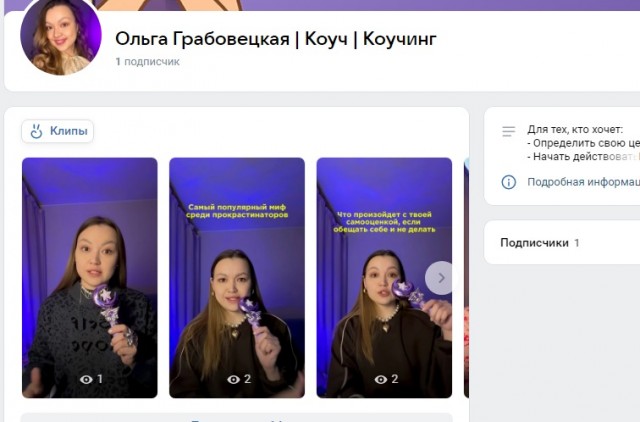
Task: Click the line Определить свою цель
Action: click(584, 143)
